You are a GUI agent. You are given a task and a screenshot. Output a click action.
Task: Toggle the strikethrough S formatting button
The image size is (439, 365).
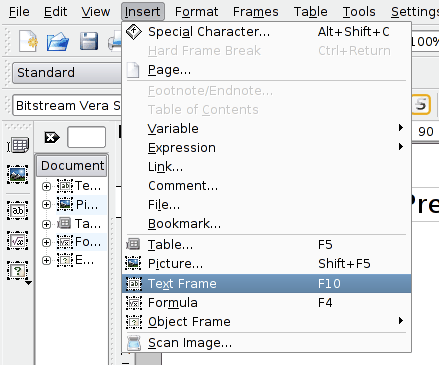421,105
